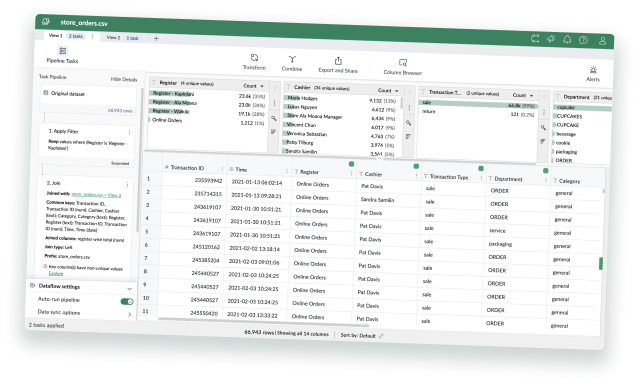Open Count sort dropdown in Register panel
639x384 pixels.
[254, 86]
